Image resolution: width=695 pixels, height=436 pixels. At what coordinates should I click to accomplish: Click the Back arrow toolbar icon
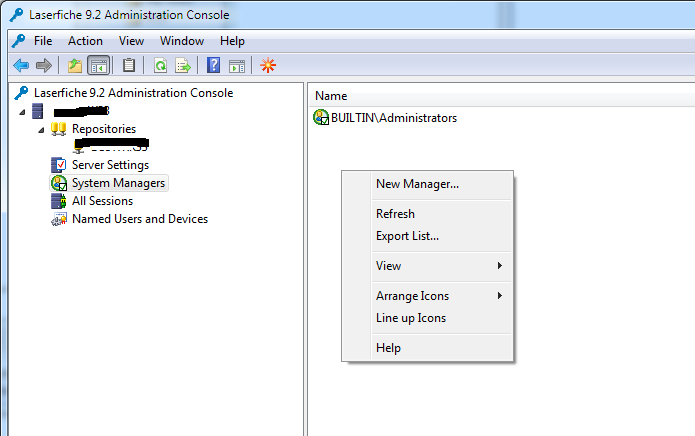(21, 66)
